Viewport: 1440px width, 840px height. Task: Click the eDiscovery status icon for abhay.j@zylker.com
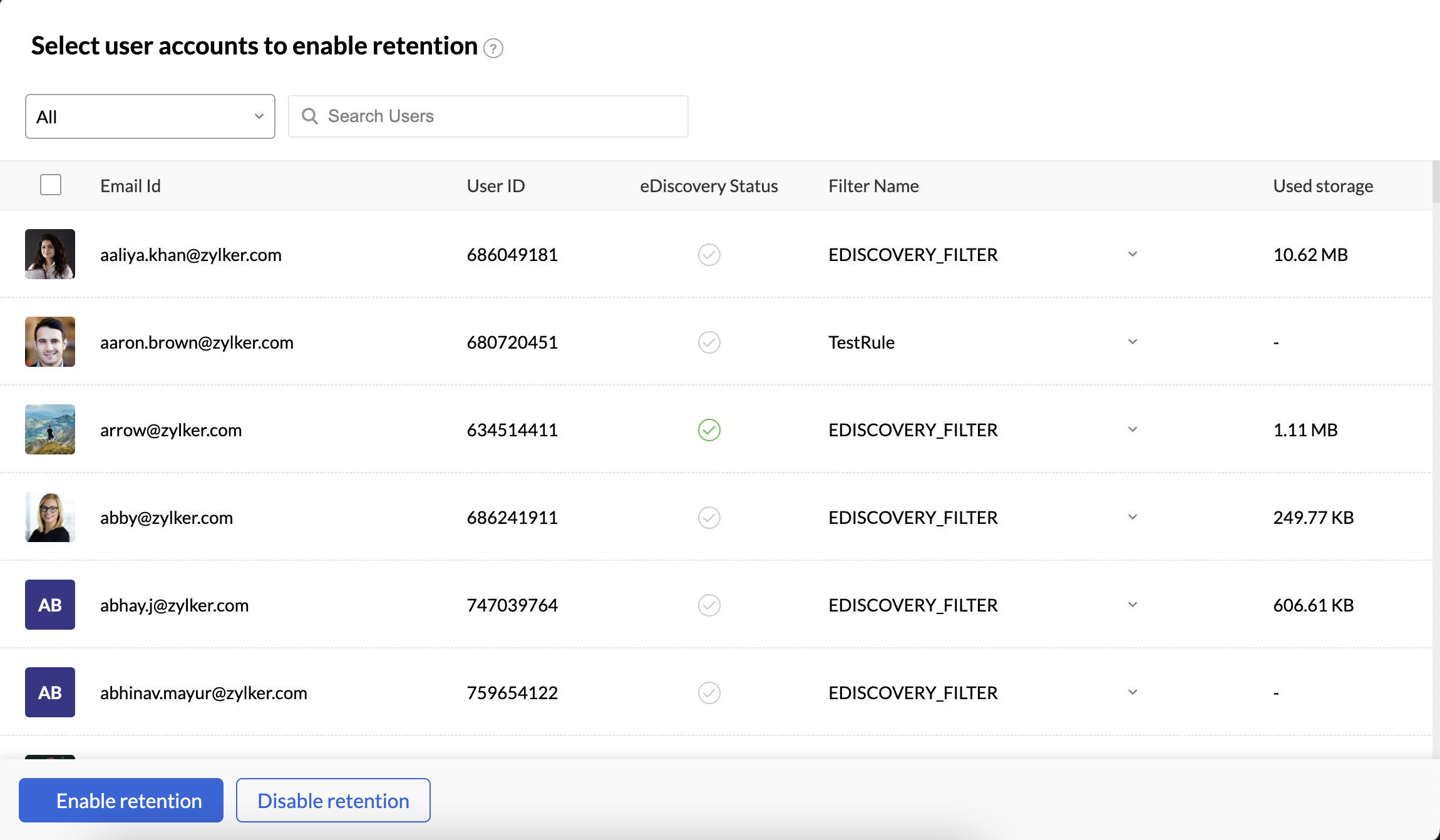tap(708, 605)
